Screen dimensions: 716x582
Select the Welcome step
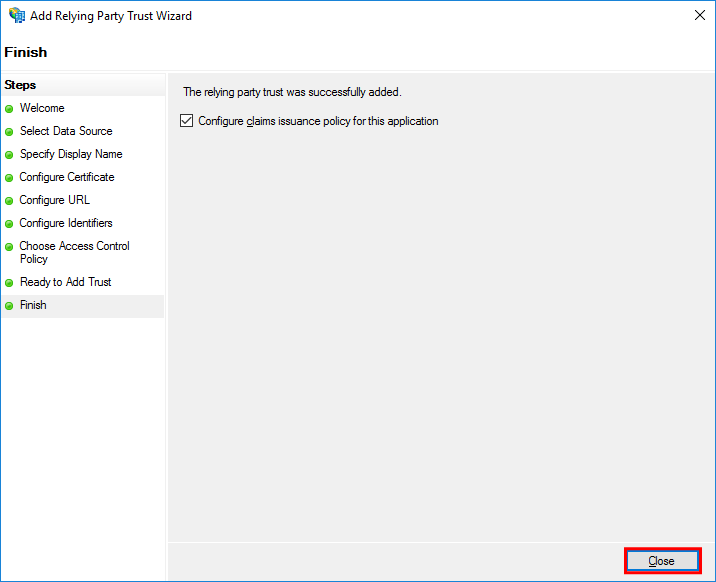42,108
